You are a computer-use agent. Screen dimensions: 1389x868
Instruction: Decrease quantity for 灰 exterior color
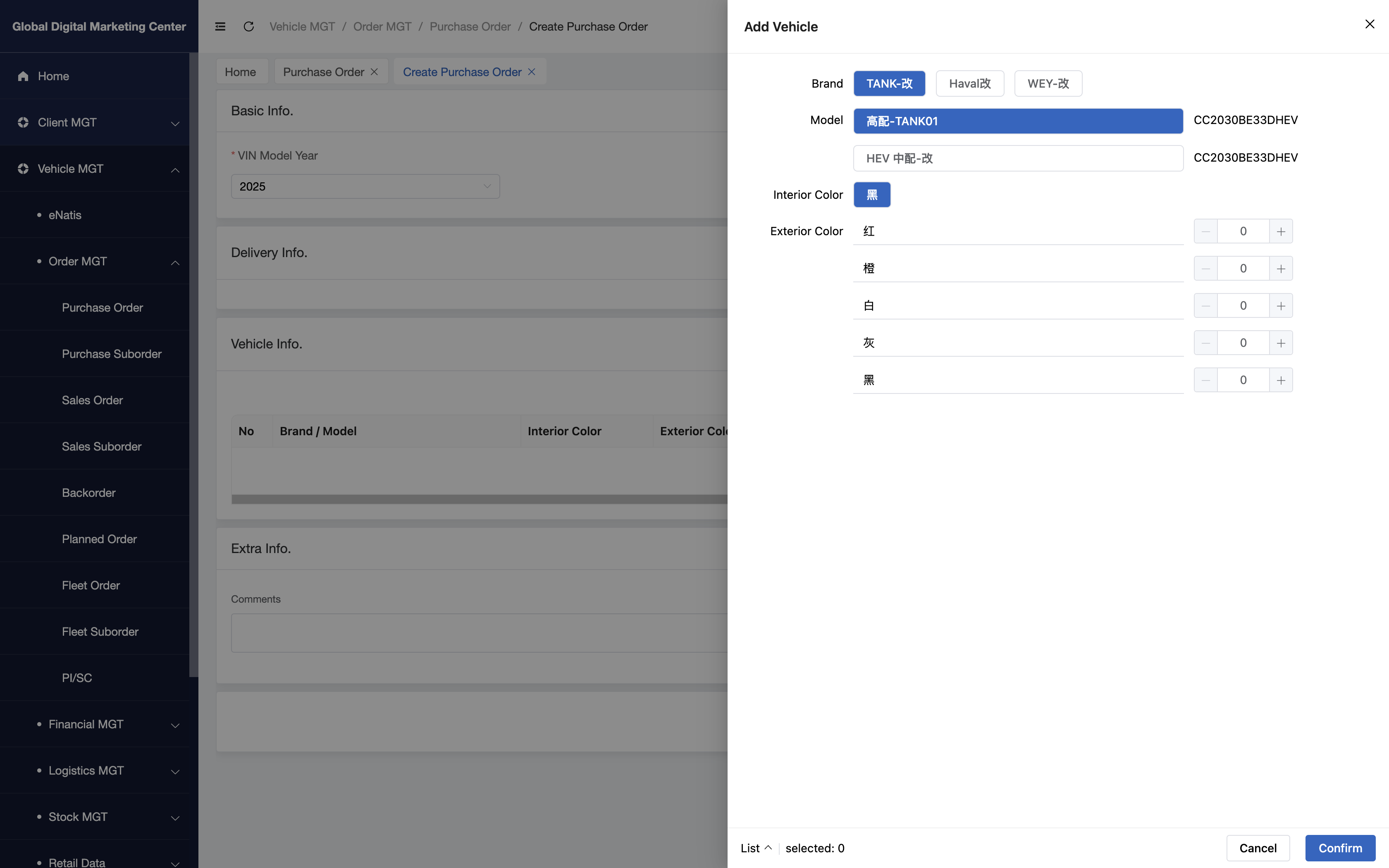[1205, 343]
